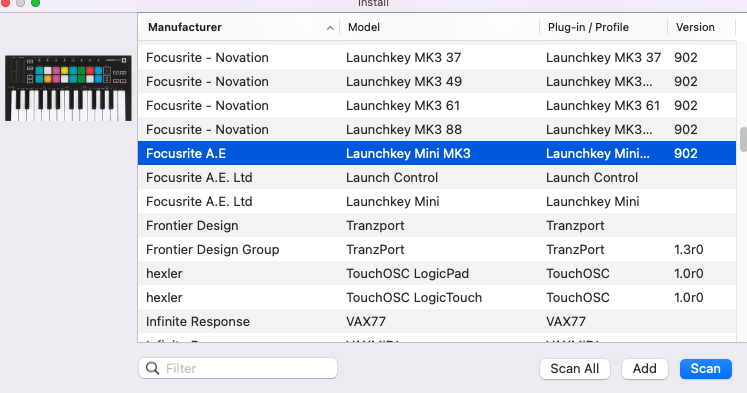The image size is (747, 393).
Task: Sort by Plug-in / Profile column header
Action: click(x=588, y=27)
